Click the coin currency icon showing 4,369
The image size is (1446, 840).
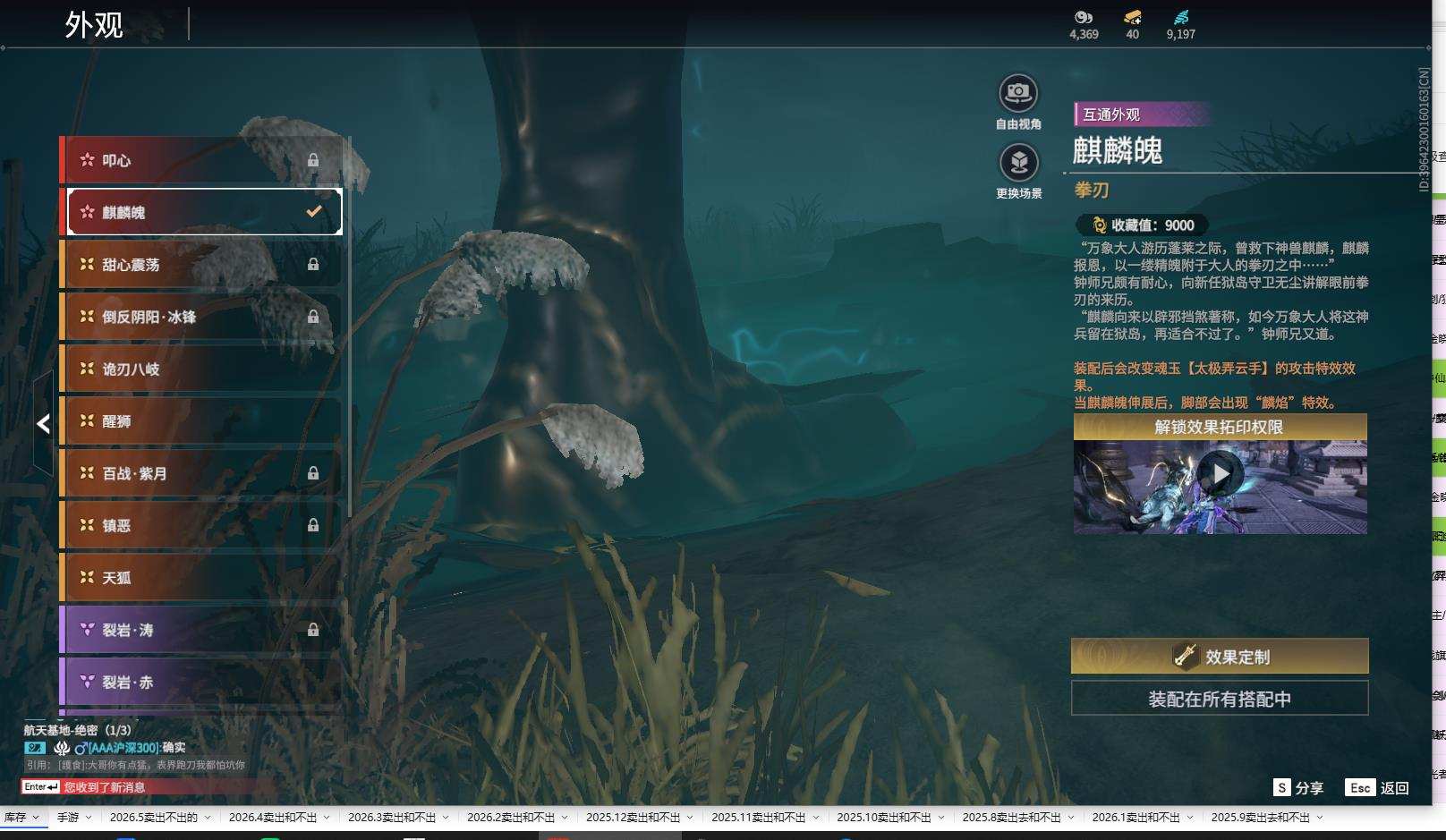point(1084,17)
